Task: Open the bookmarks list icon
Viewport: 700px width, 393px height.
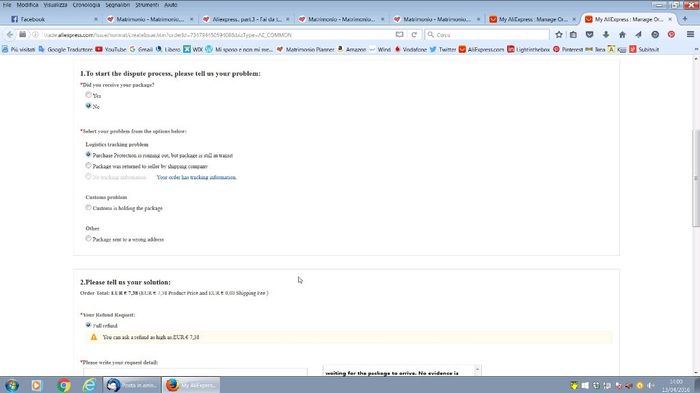Action: click(573, 34)
